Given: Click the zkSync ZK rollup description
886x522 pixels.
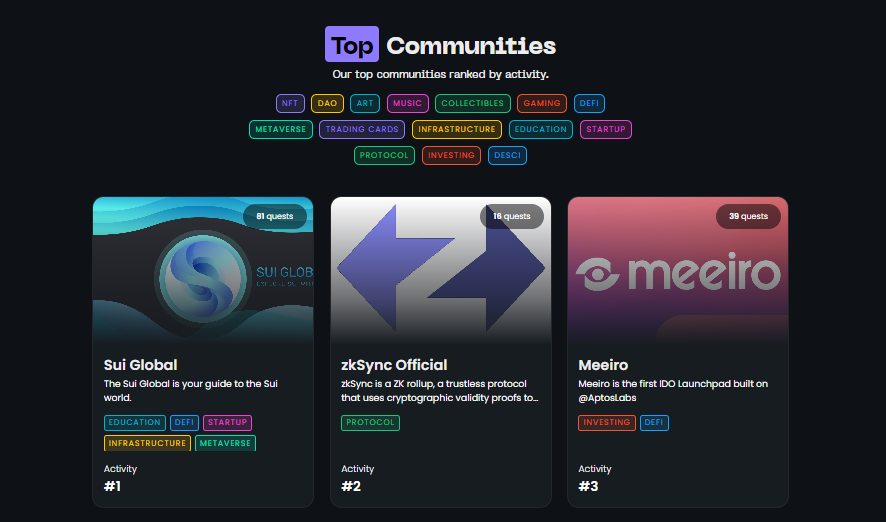Looking at the screenshot, I should [x=440, y=390].
